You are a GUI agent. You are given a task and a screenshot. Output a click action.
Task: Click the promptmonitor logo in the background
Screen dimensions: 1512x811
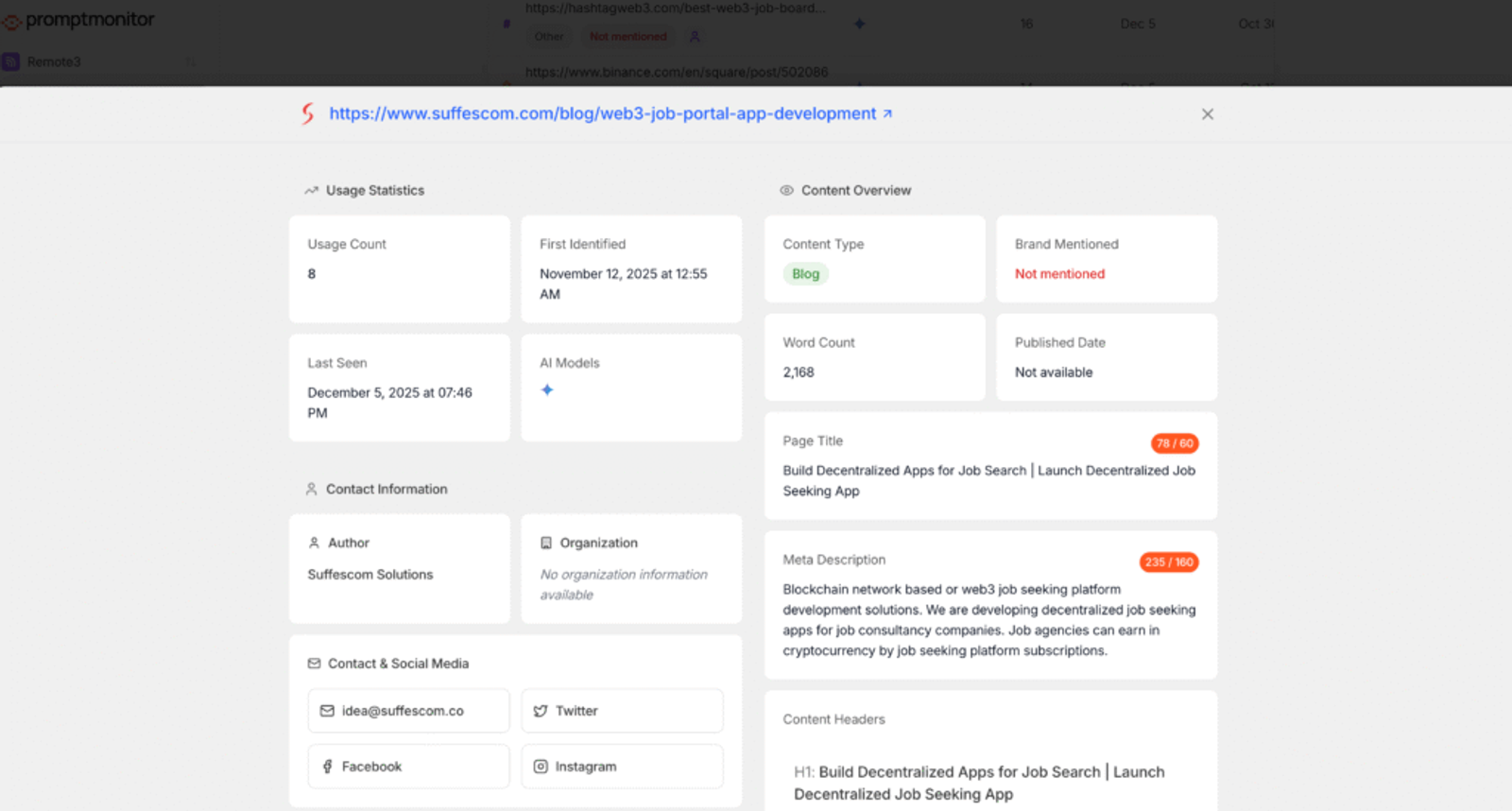[x=77, y=20]
